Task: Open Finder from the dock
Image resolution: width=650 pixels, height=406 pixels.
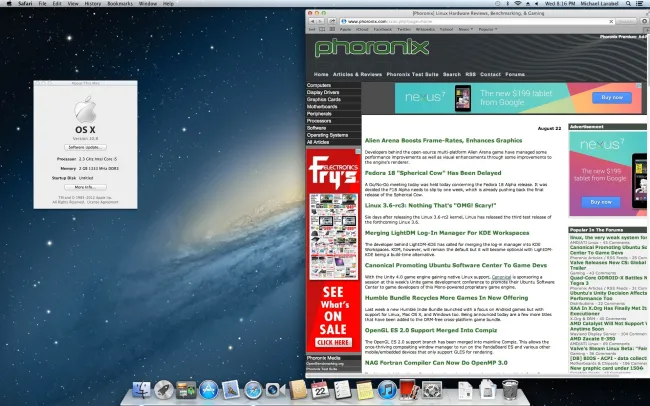Action: [x=142, y=390]
